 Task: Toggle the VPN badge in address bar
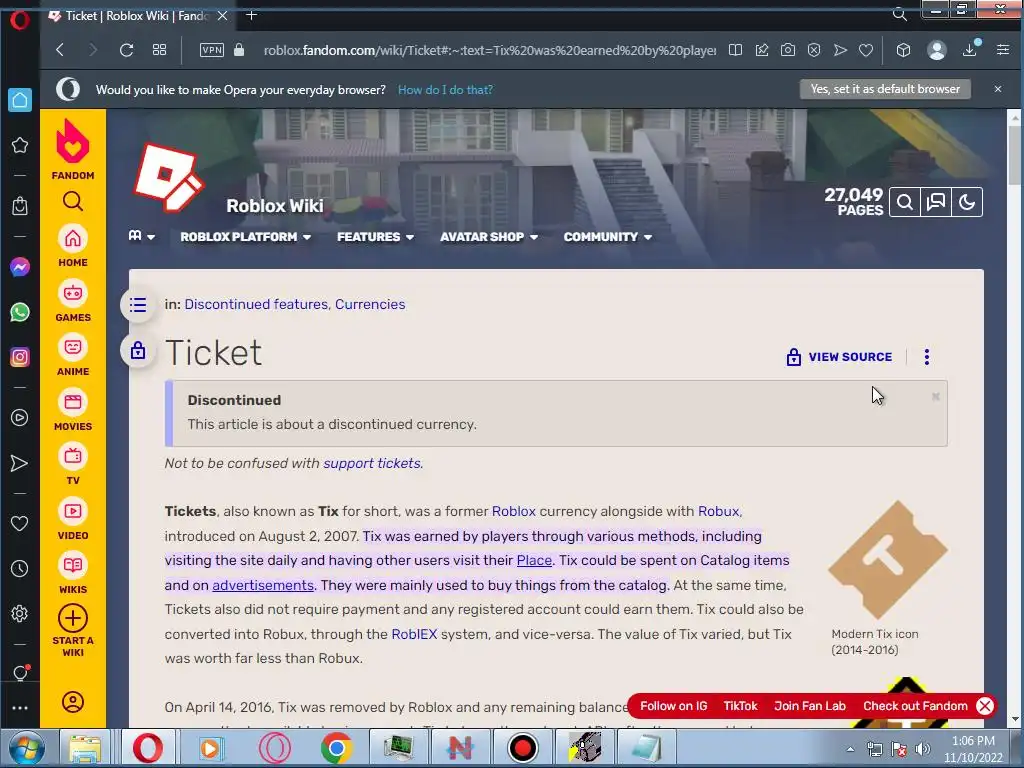click(x=212, y=50)
